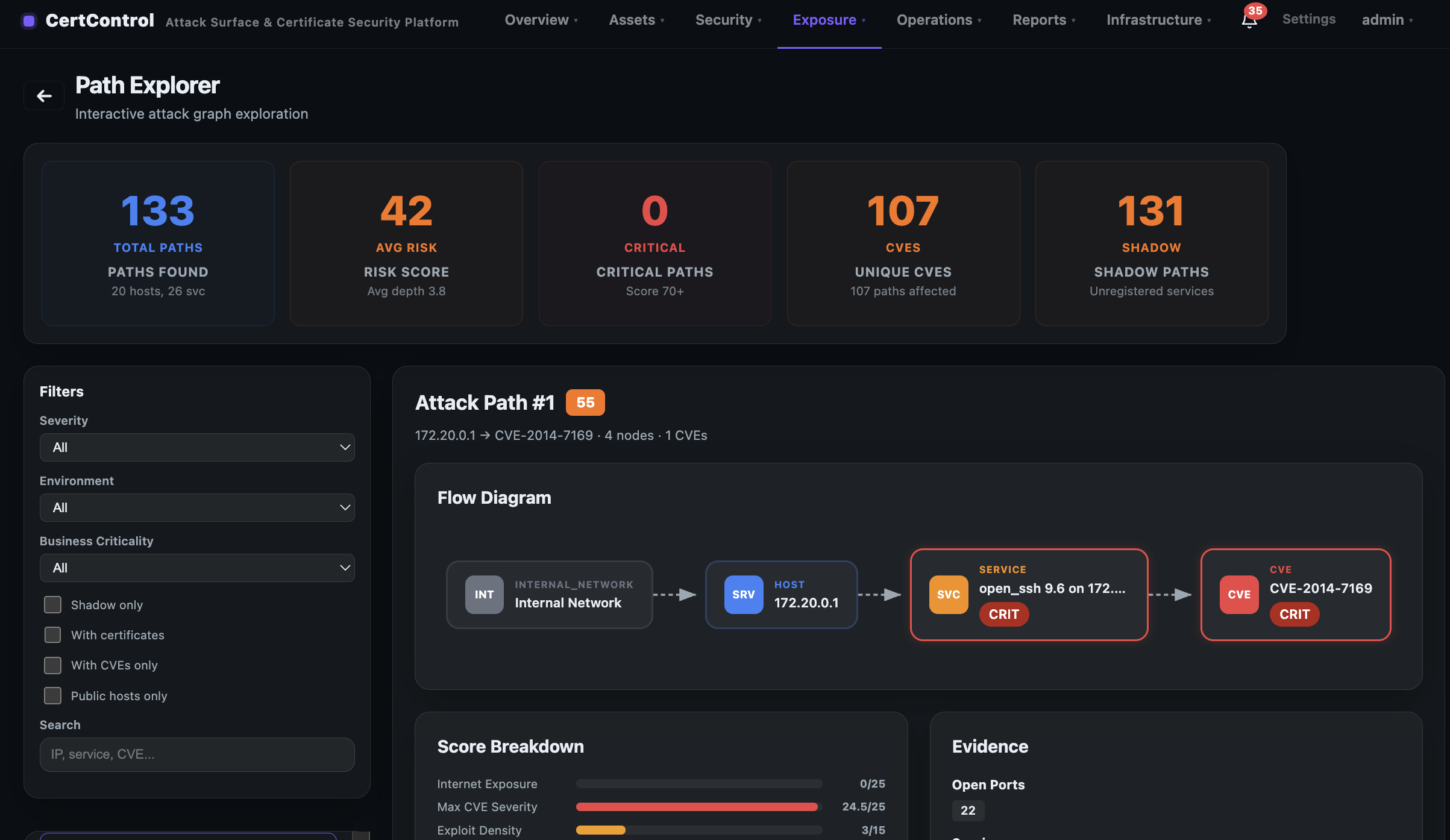The image size is (1450, 840).
Task: Click the orange 55 risk score badge
Action: click(x=585, y=403)
